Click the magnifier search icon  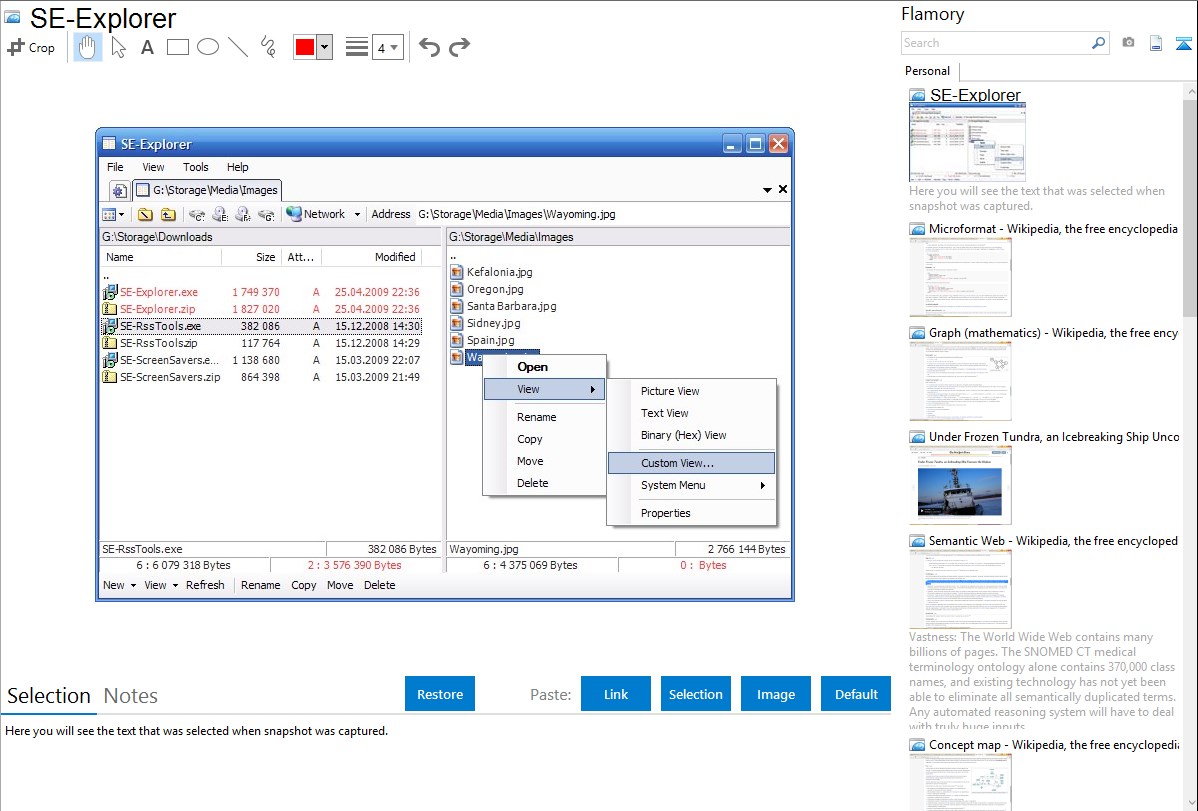1098,43
